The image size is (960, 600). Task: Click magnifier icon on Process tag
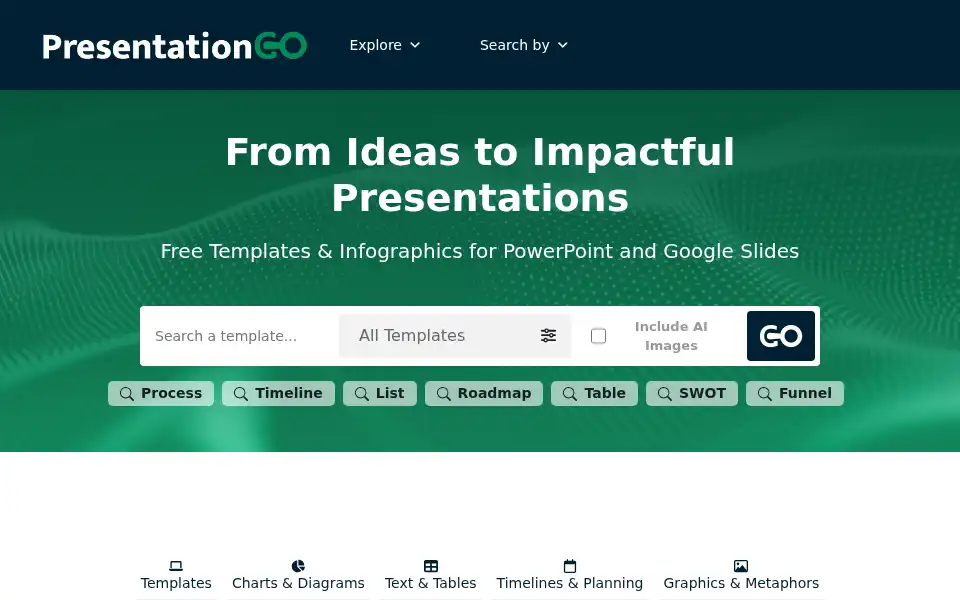click(x=127, y=394)
